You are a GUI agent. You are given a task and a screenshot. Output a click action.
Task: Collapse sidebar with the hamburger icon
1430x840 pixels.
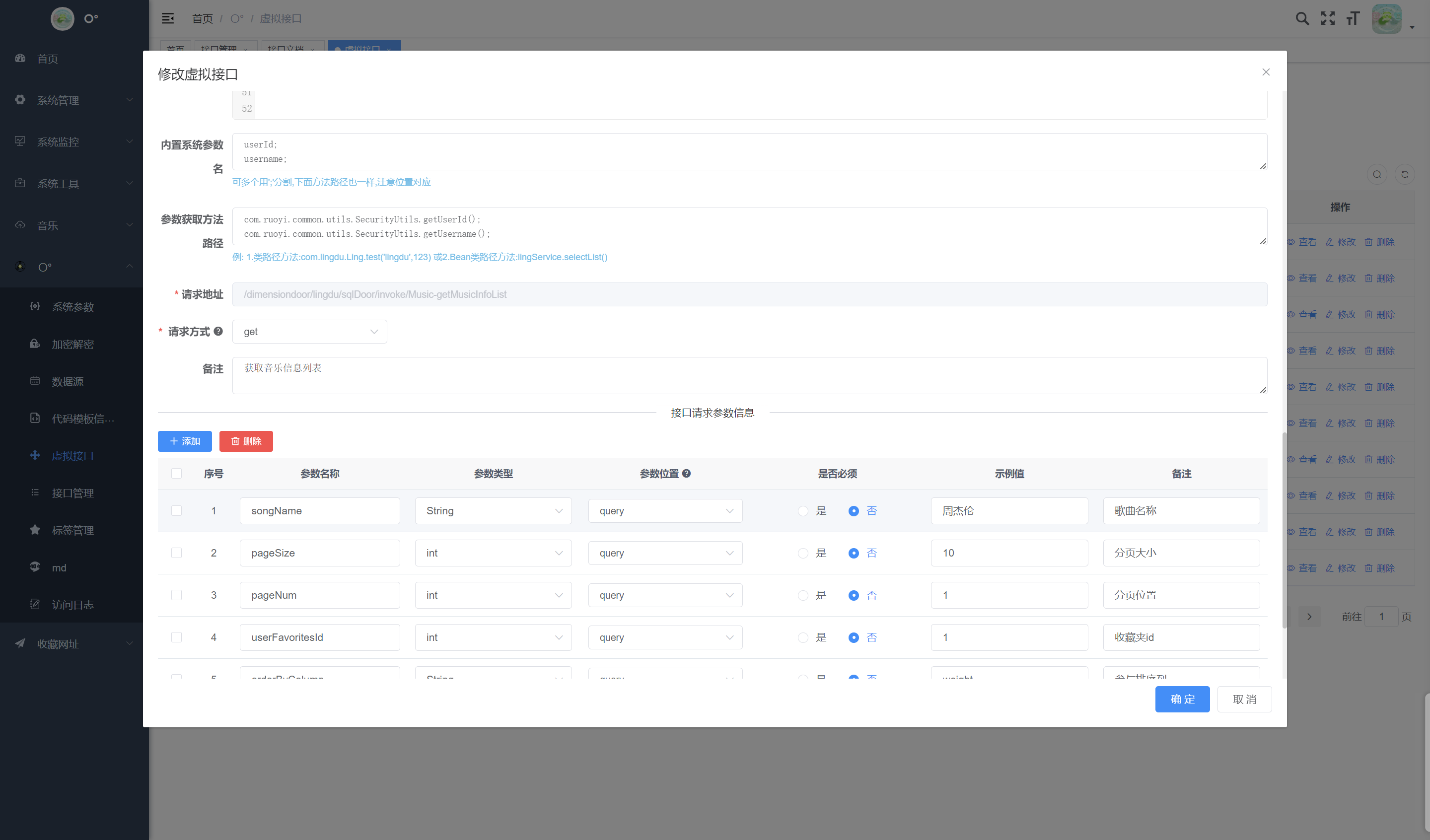pos(168,19)
